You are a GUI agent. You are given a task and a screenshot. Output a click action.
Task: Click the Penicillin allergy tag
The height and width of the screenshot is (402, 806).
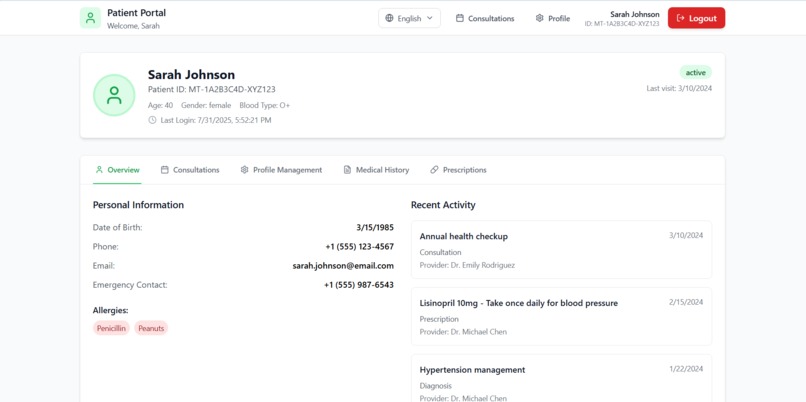(x=111, y=328)
